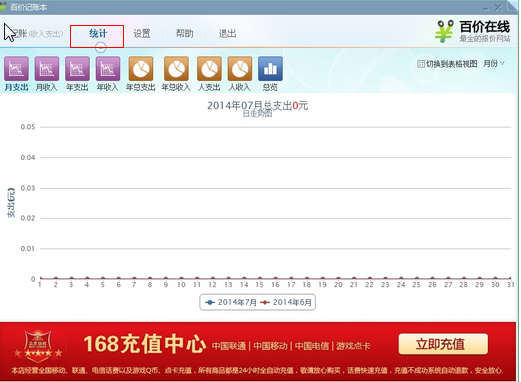Click the 退出 exit menu item
Viewport: 521px width, 382px height.
click(227, 34)
